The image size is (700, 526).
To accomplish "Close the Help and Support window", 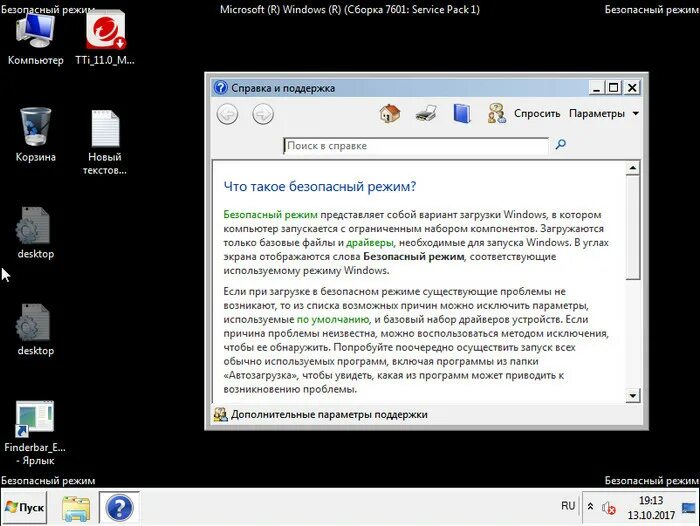I will click(x=632, y=88).
